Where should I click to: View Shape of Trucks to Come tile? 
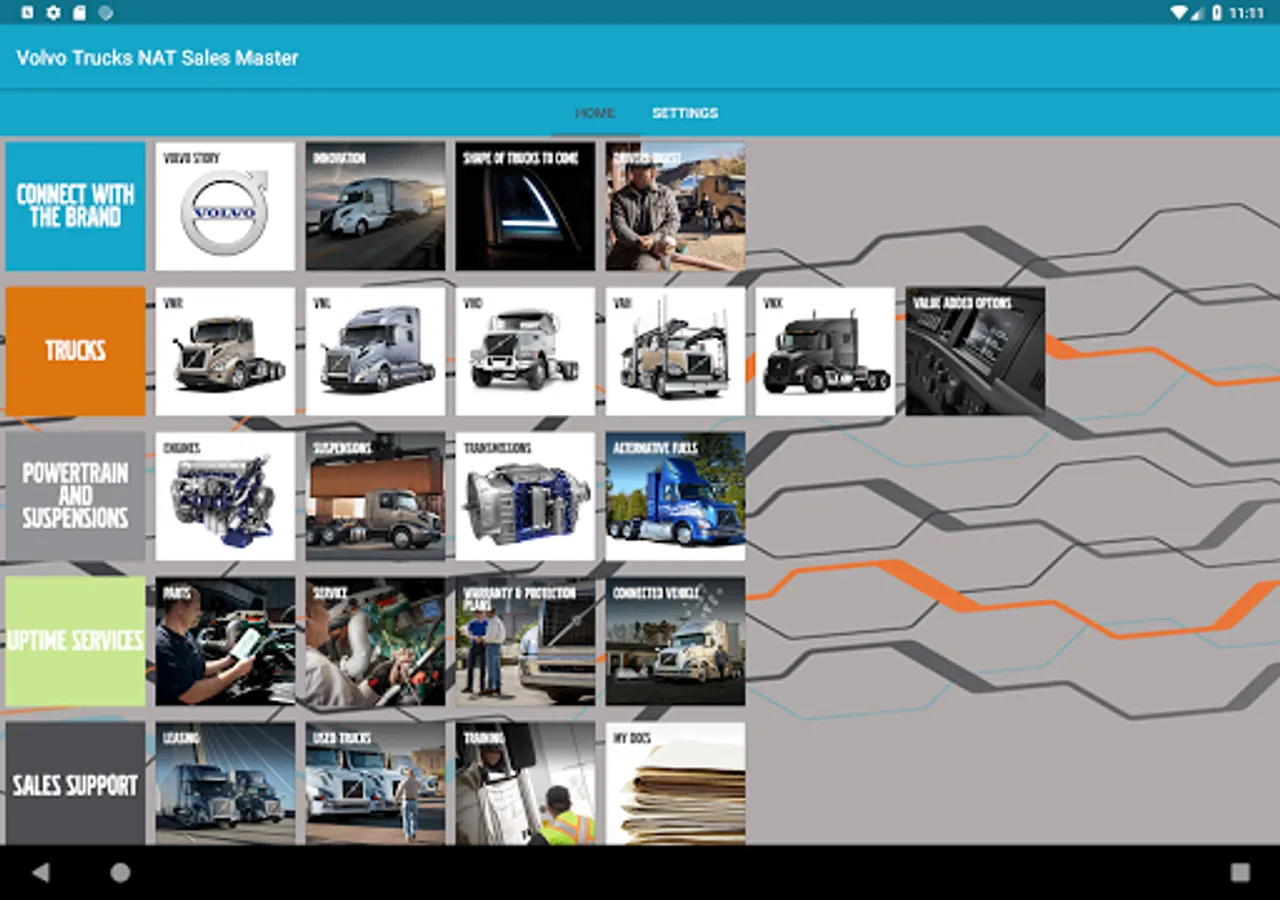click(x=525, y=206)
